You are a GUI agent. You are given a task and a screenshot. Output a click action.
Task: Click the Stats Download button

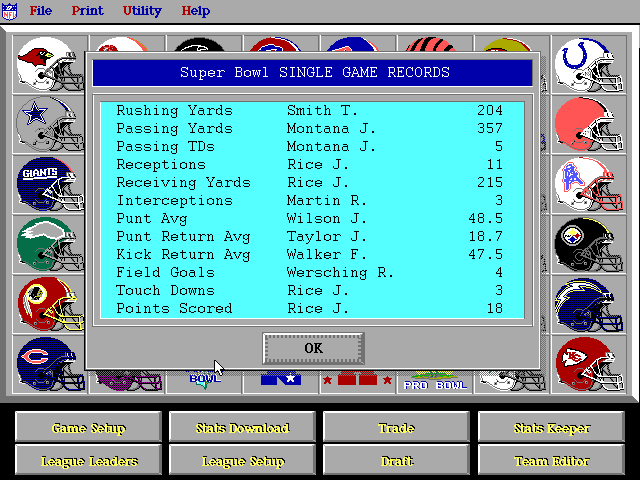coord(242,427)
